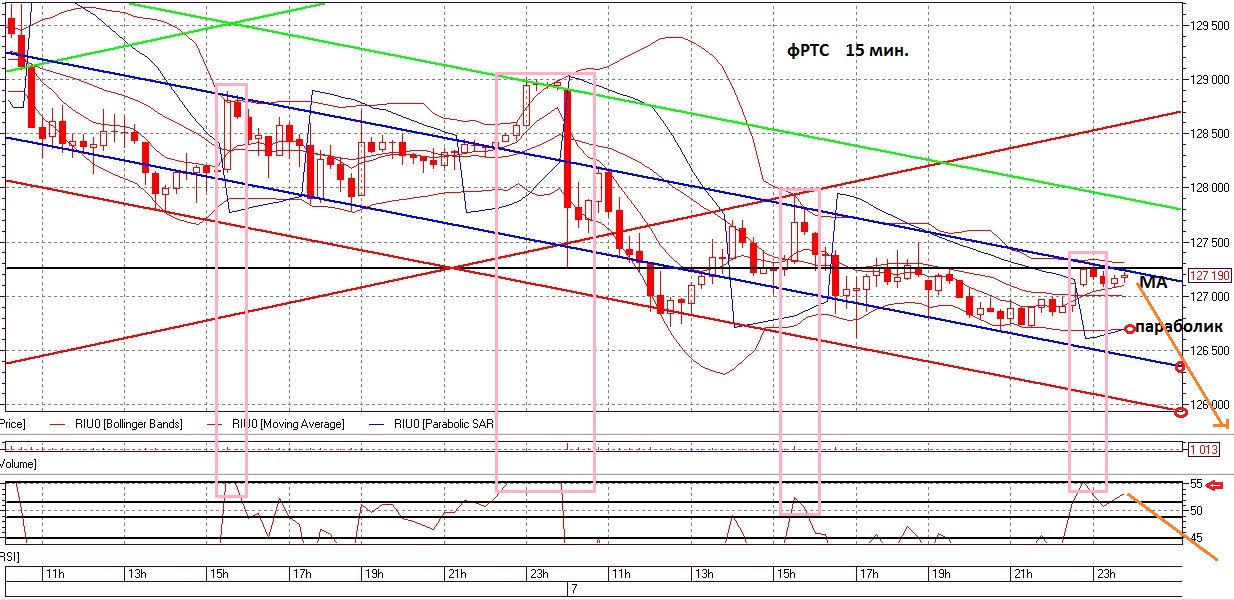Click the 129 000 price axis label
Image resolution: width=1234 pixels, height=600 pixels.
(1208, 79)
